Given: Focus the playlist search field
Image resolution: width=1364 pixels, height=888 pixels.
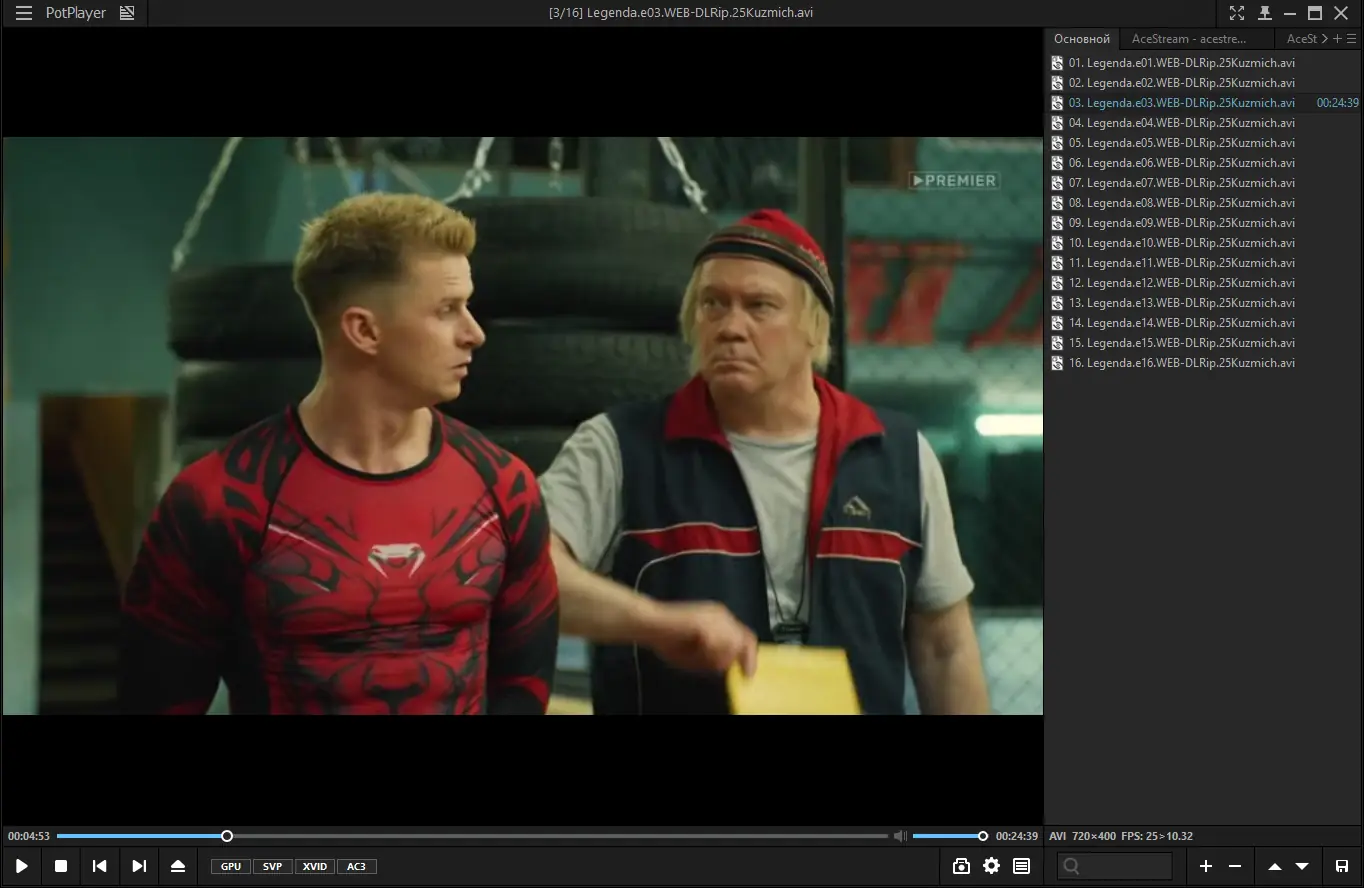Looking at the screenshot, I should tap(1115, 866).
